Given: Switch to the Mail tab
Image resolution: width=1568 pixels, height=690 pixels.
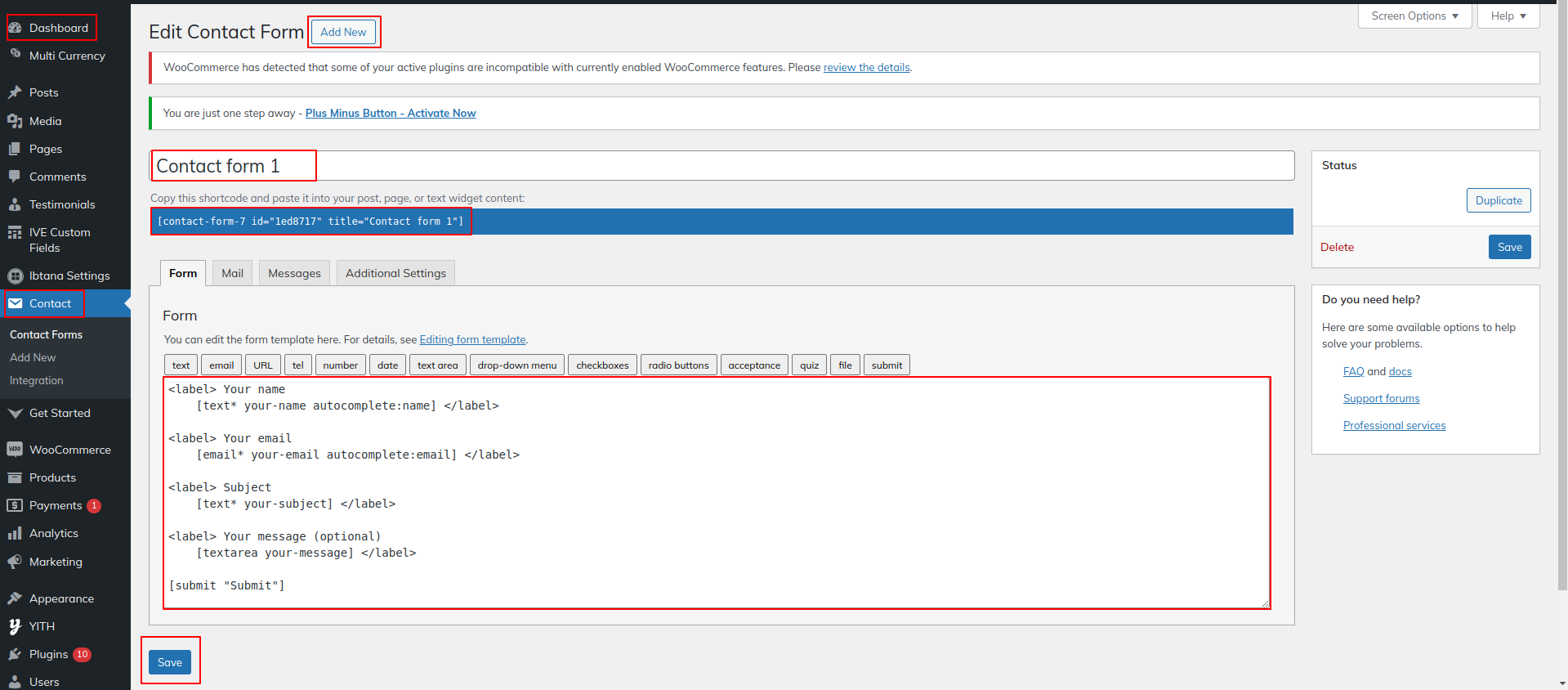Looking at the screenshot, I should [232, 273].
